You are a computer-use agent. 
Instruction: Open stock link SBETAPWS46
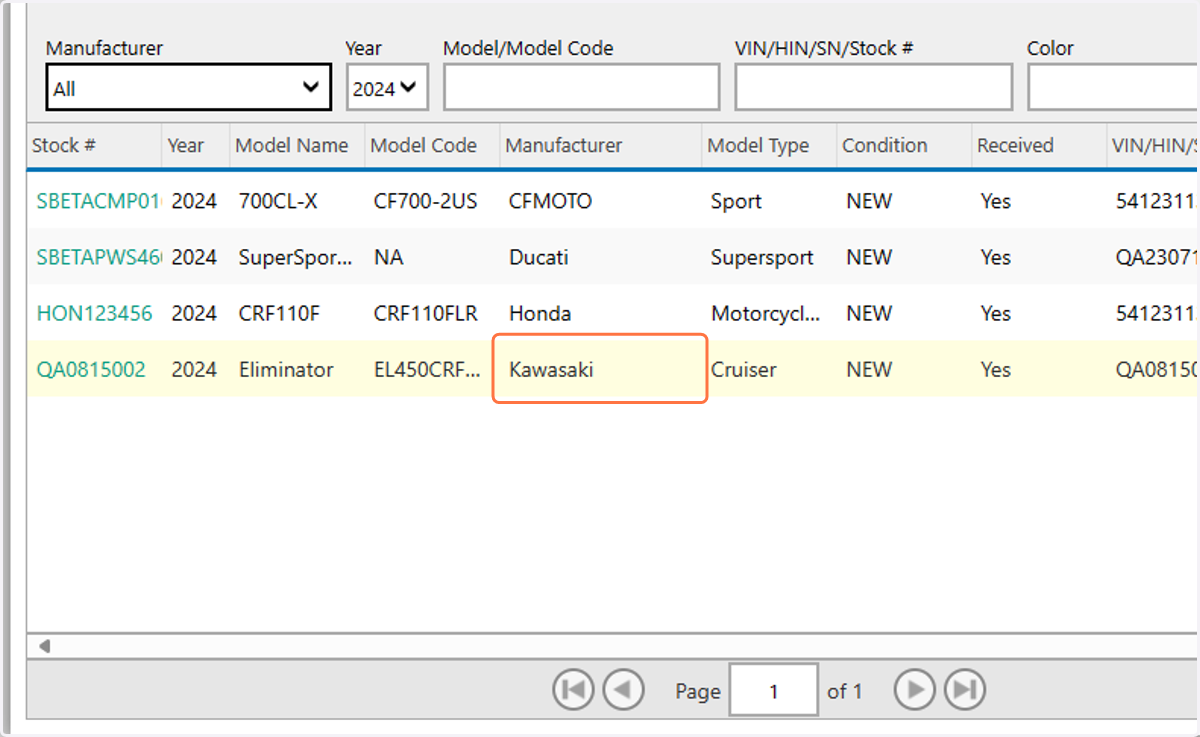pos(98,257)
